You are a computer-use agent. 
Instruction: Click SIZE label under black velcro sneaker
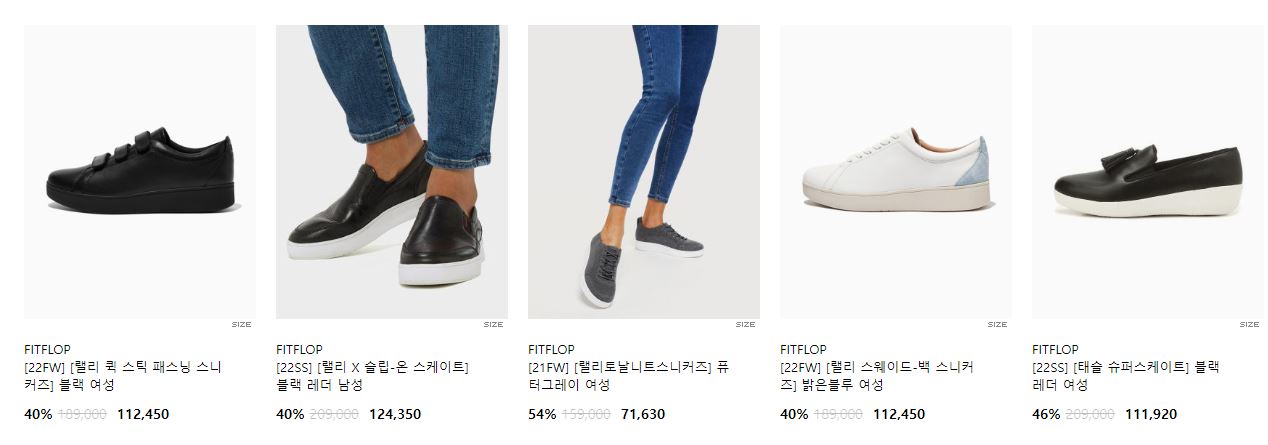point(241,324)
